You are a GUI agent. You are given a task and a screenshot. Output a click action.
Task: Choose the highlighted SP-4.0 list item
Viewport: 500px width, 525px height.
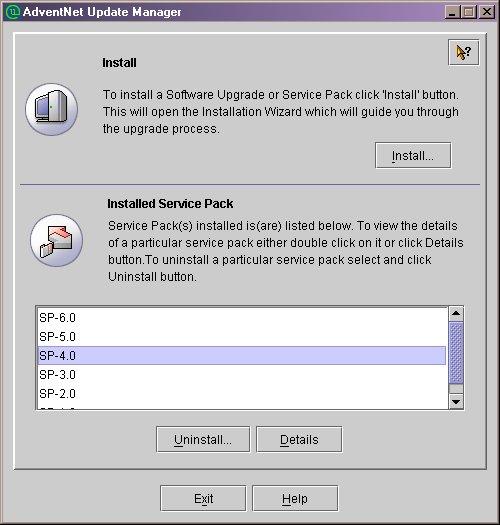pos(242,356)
